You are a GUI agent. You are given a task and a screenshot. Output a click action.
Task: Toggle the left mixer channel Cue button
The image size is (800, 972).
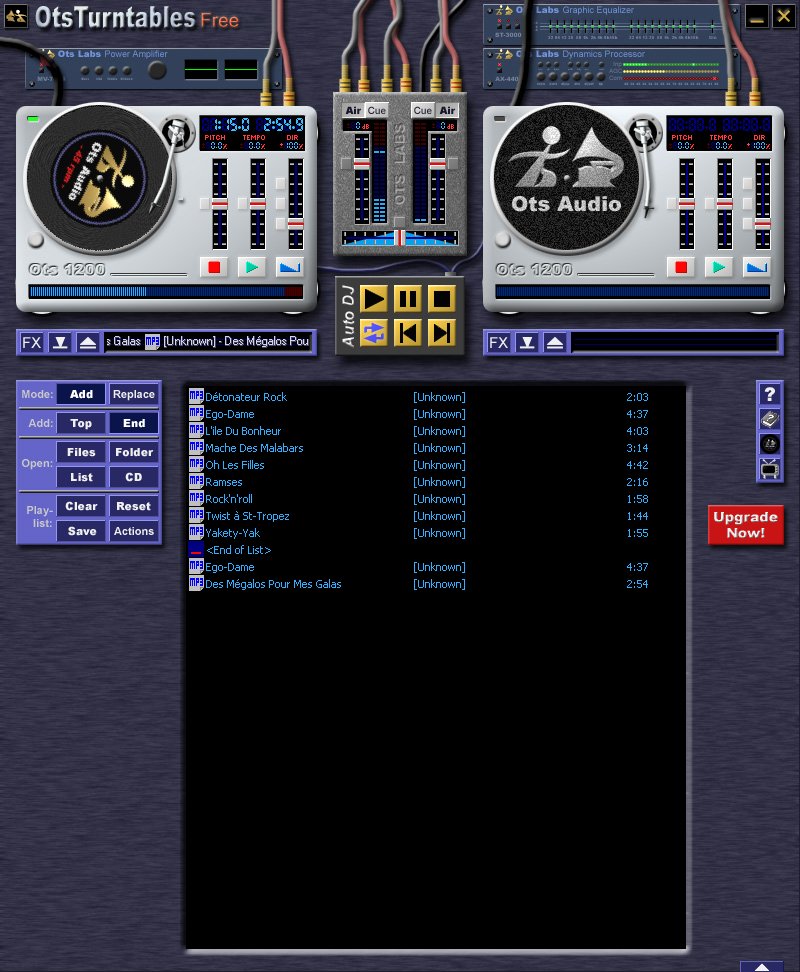376,110
